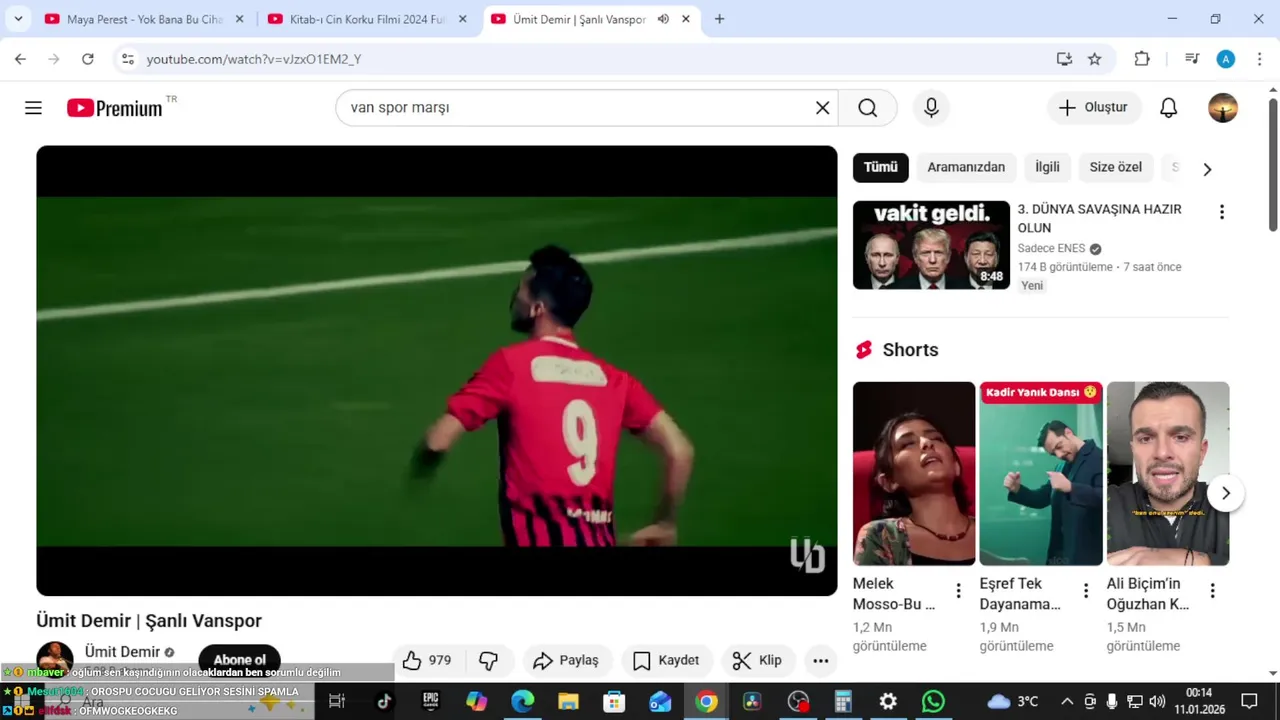
Task: Open the Chrome tab search dropdown
Action: (18, 19)
